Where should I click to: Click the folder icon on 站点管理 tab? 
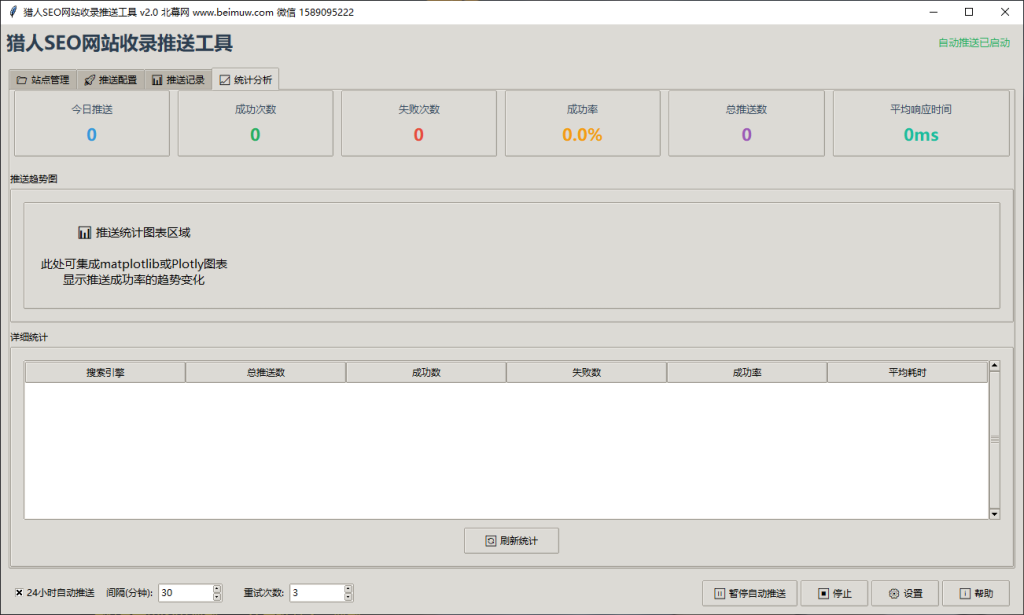(x=21, y=80)
